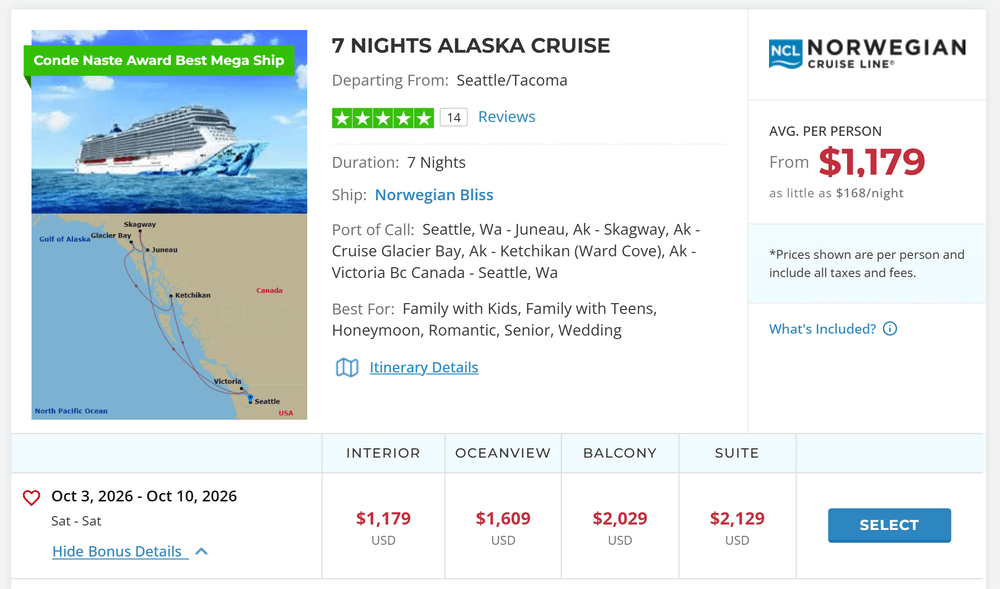
Task: Click What's Included link
Action: tap(822, 329)
